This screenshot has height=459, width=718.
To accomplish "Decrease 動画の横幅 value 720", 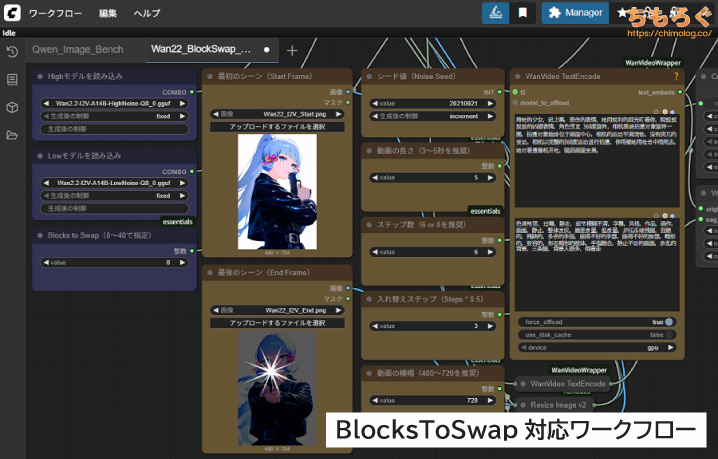I will pos(375,400).
